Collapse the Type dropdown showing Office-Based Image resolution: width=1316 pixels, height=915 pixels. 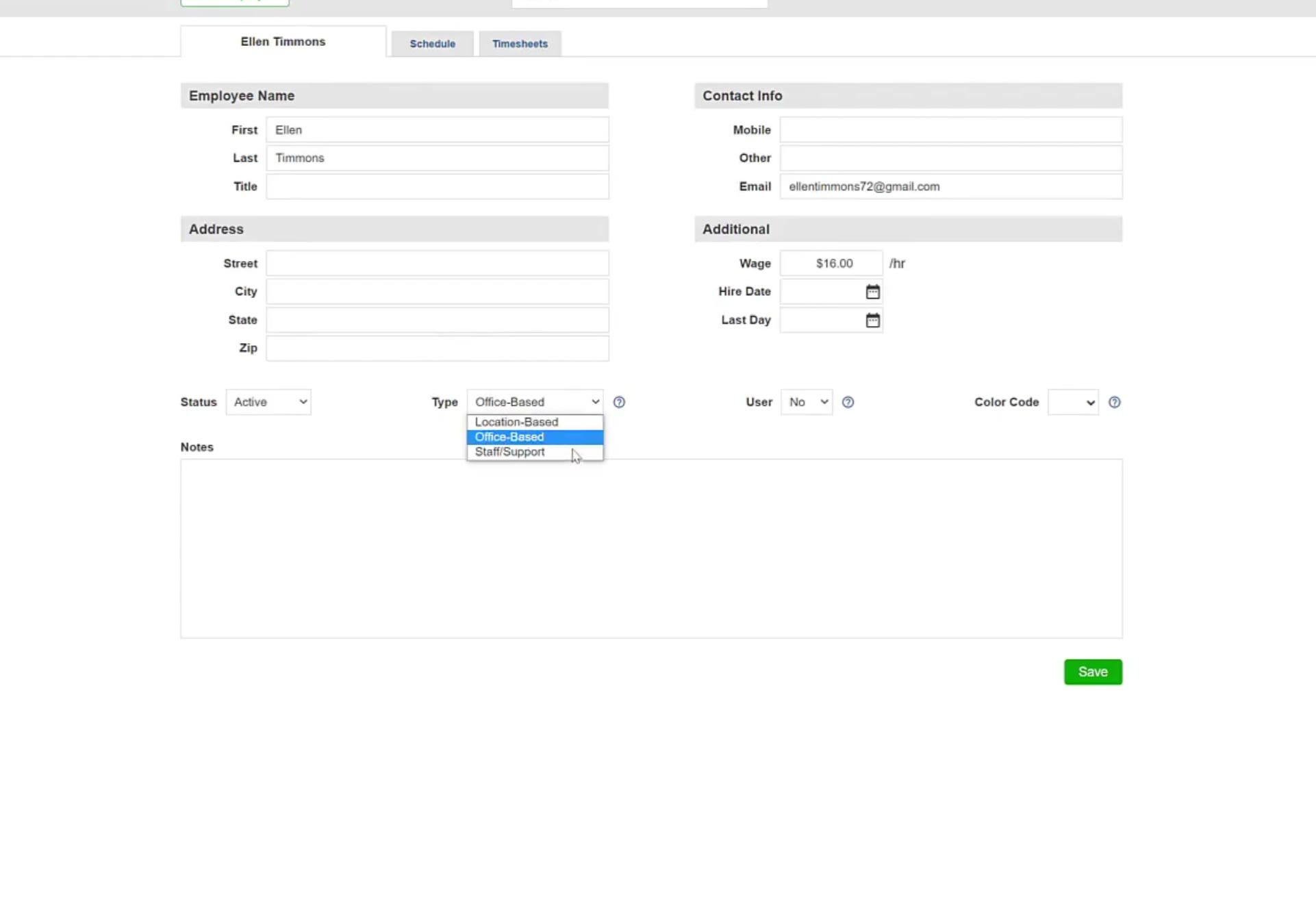point(535,402)
